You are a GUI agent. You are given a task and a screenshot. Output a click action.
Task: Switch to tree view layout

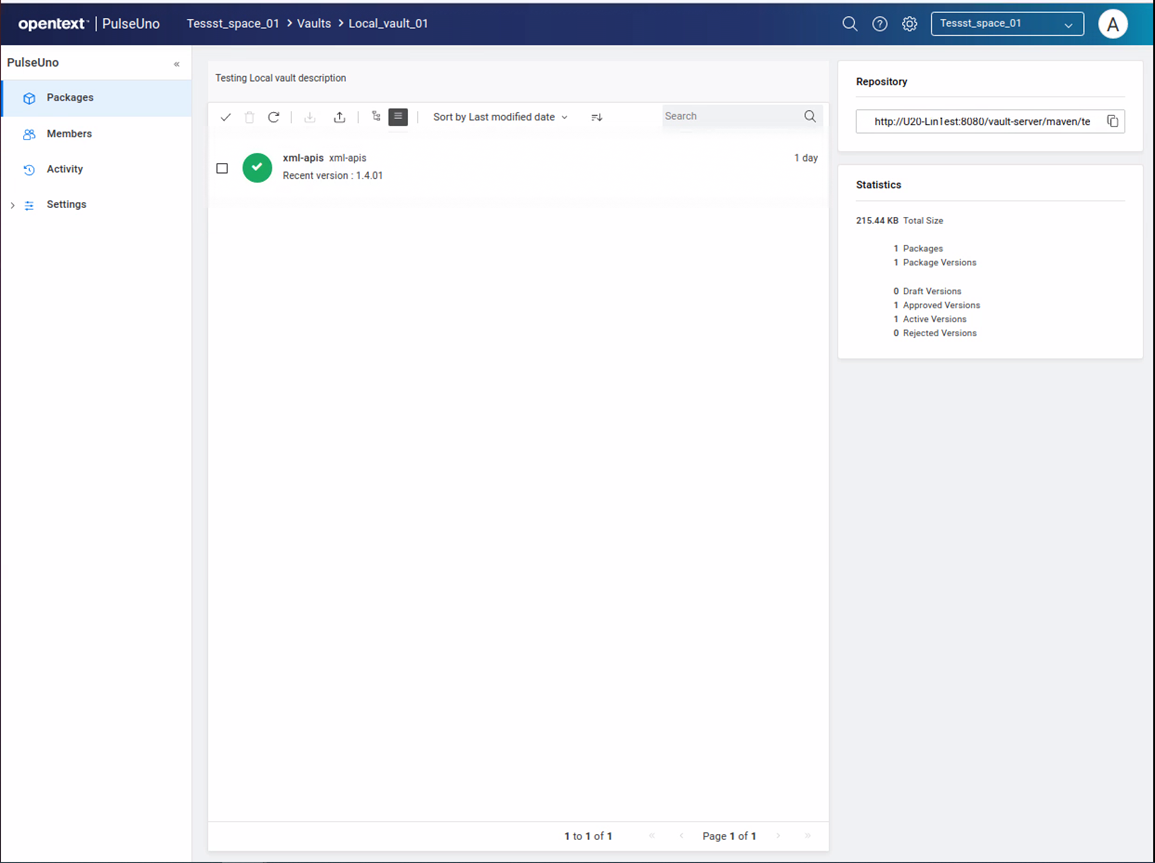pos(376,117)
